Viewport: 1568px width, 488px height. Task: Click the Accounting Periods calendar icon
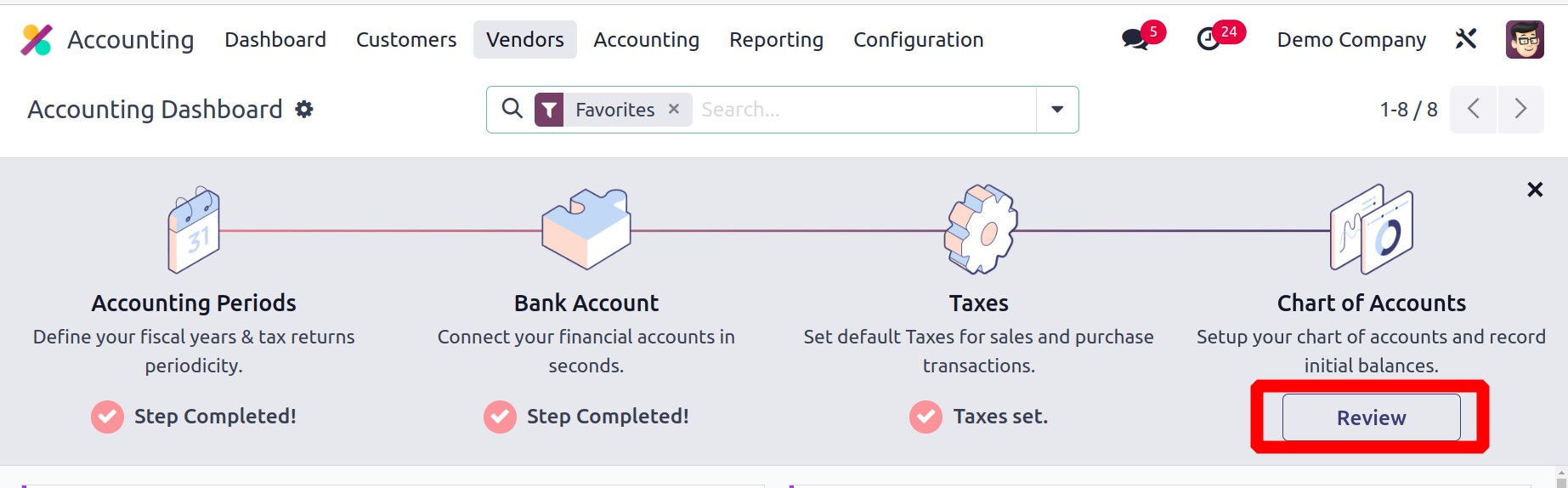pyautogui.click(x=194, y=230)
